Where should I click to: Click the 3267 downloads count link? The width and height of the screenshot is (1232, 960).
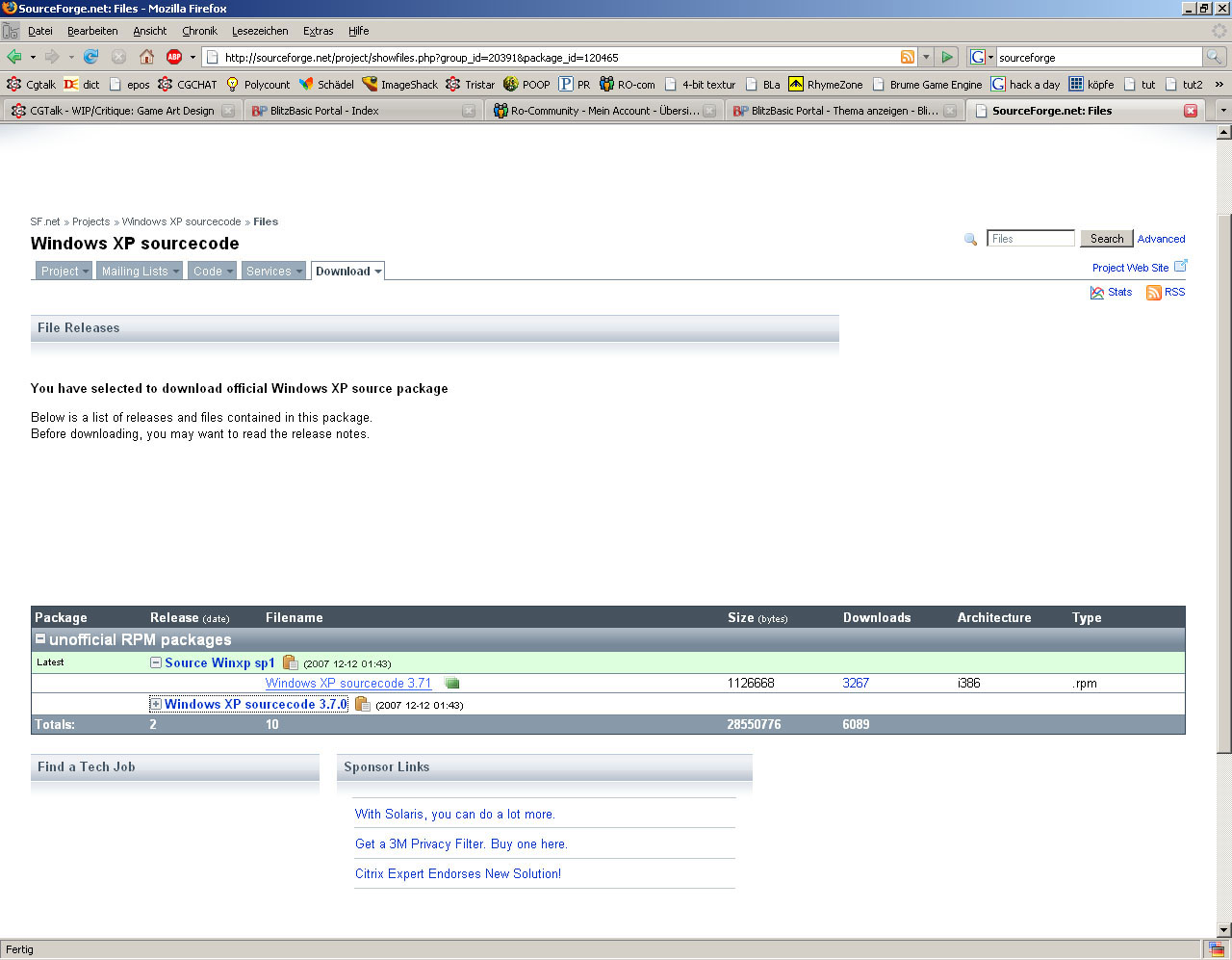[x=856, y=683]
